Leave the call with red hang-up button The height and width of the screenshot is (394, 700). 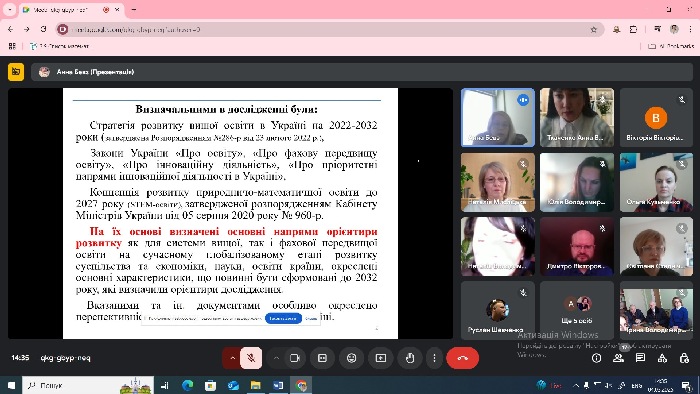point(462,358)
